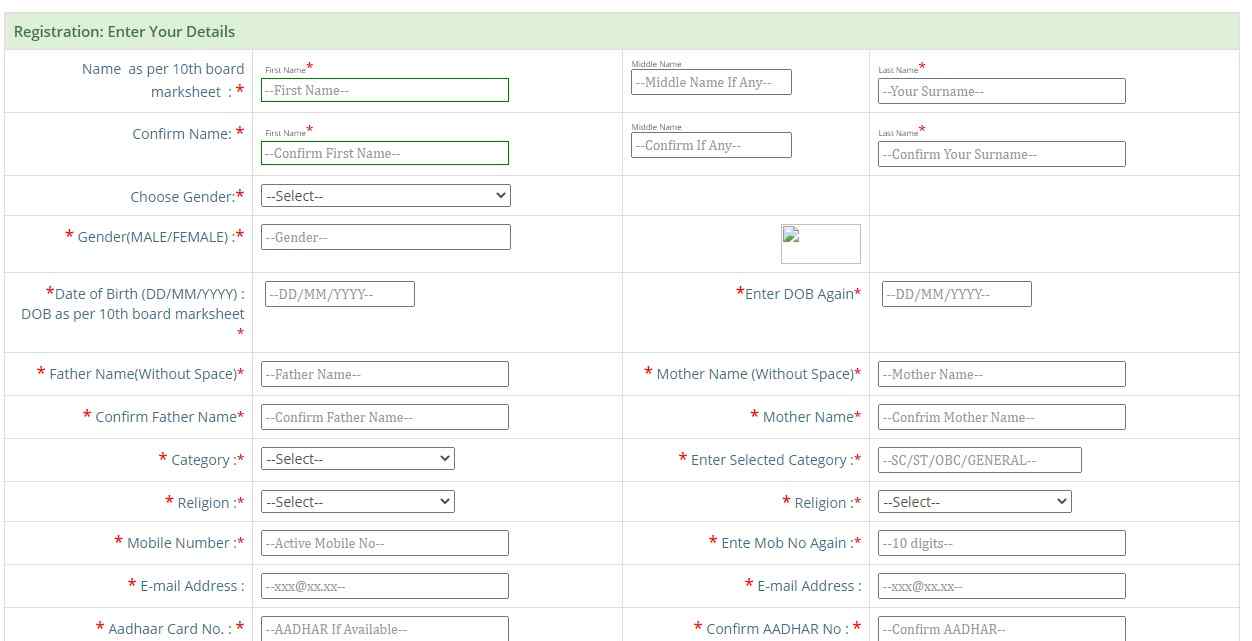Click the Confirm First Name field
This screenshot has width=1252, height=641.
tap(385, 153)
